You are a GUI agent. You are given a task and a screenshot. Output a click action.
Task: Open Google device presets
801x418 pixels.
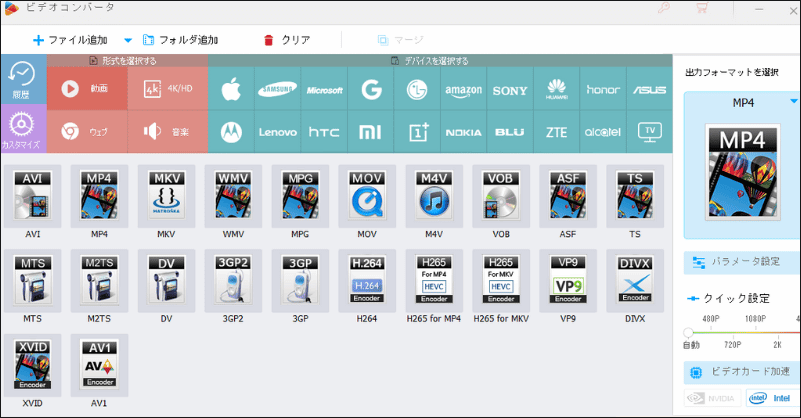[371, 89]
